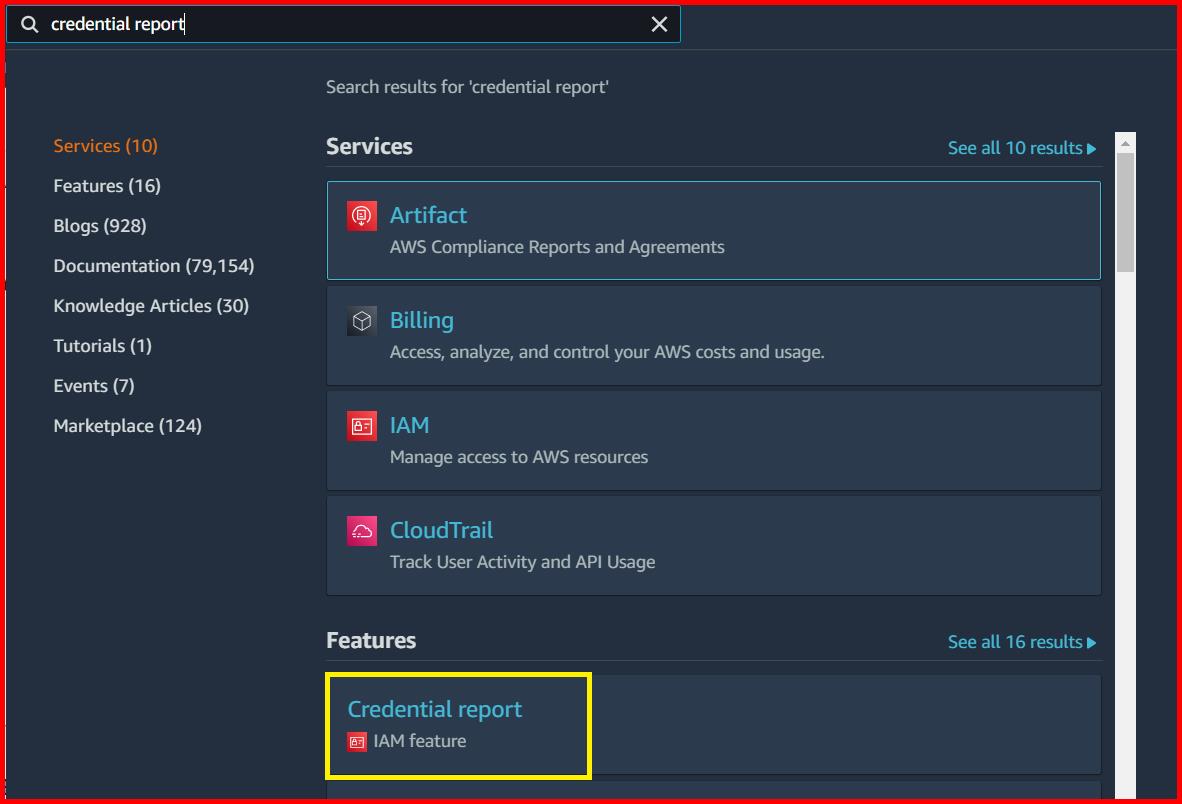
Task: Open Knowledge Articles (30) results
Action: pyautogui.click(x=151, y=306)
